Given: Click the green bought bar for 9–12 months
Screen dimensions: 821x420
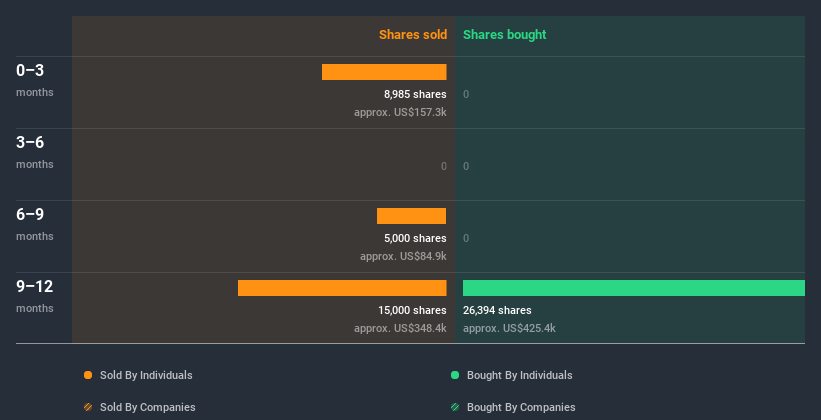Looking at the screenshot, I should click(x=634, y=288).
